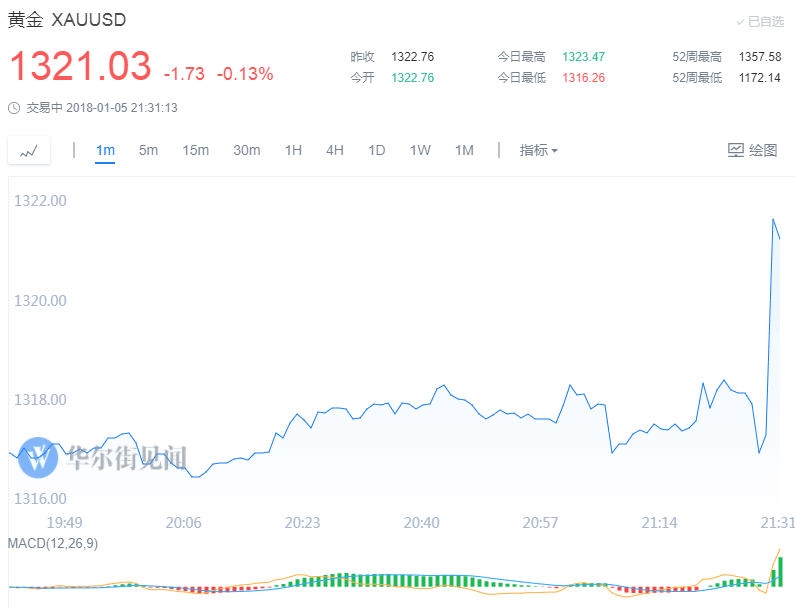Switch chart to 4H interval
This screenshot has width=795, height=609.
click(x=334, y=151)
